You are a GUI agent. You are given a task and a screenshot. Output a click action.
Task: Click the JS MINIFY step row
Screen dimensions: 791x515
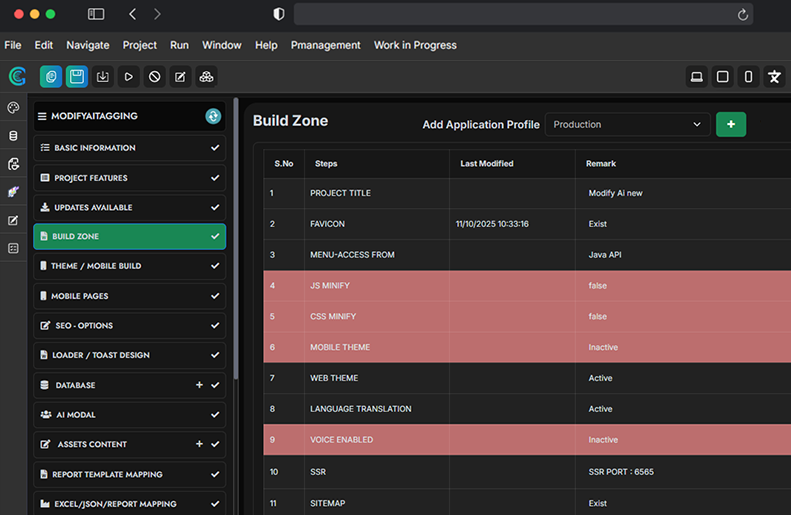527,285
